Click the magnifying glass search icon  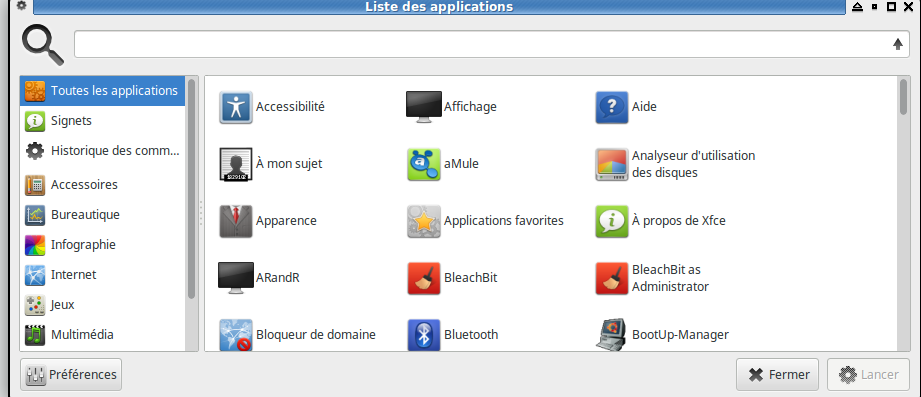43,45
